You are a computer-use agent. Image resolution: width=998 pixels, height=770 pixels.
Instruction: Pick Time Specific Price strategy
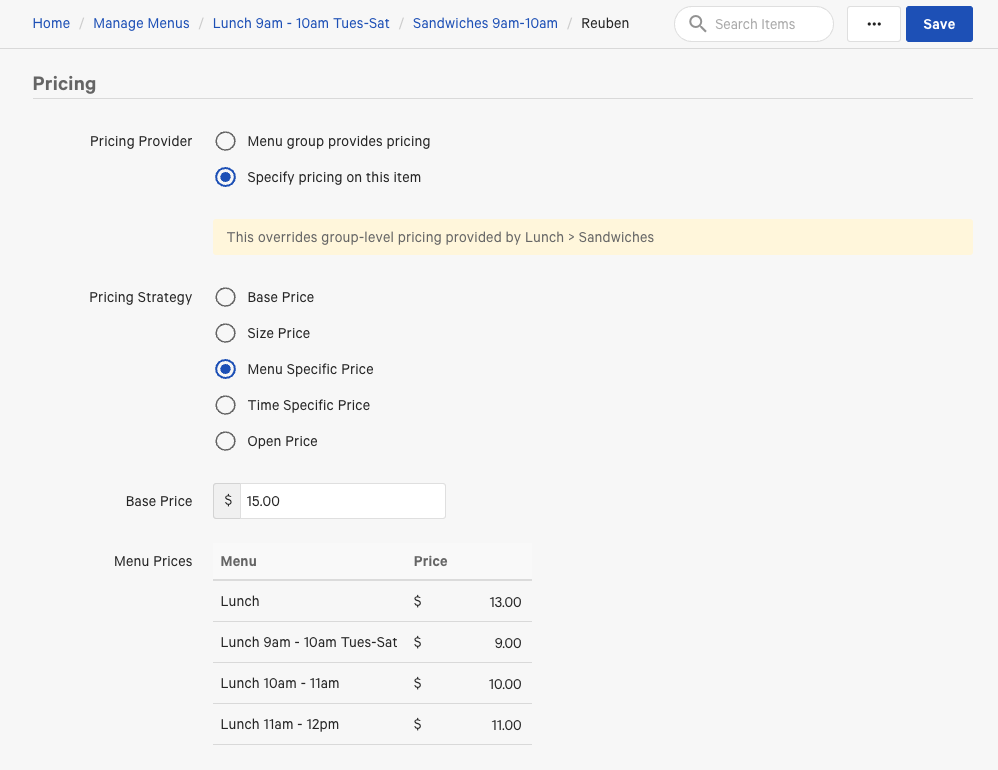[x=226, y=405]
